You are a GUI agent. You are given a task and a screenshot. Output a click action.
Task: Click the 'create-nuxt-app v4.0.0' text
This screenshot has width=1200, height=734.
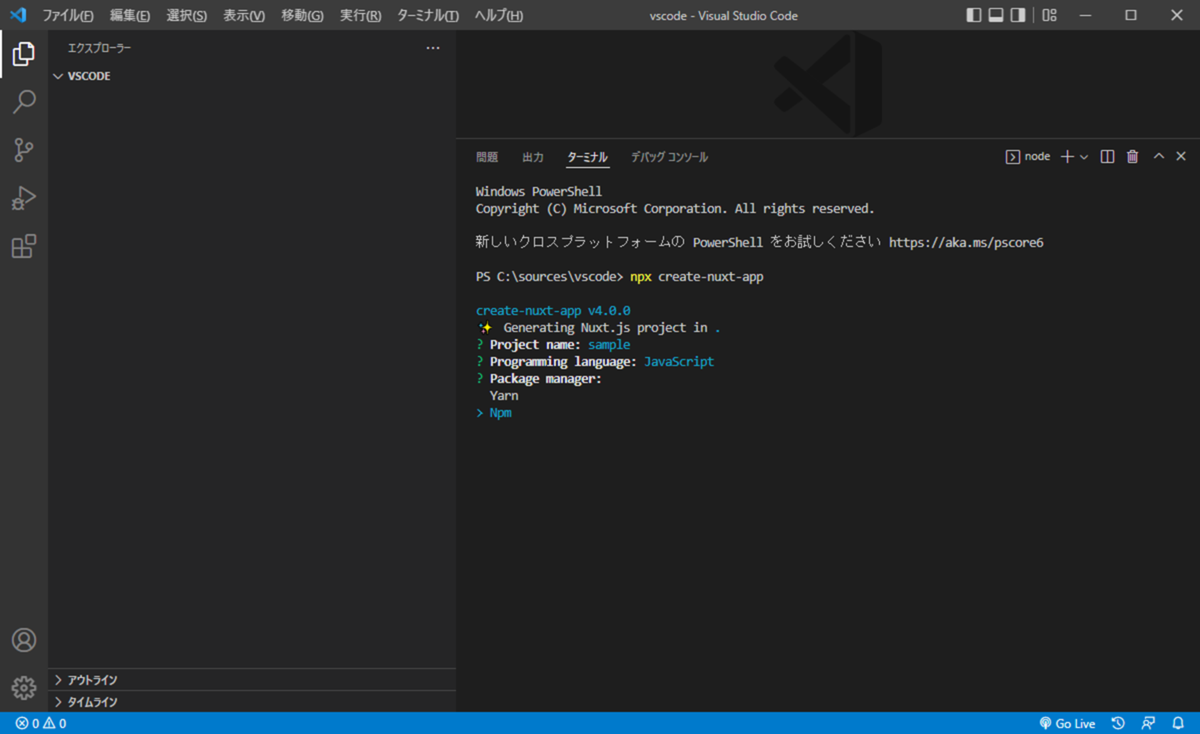tap(553, 311)
